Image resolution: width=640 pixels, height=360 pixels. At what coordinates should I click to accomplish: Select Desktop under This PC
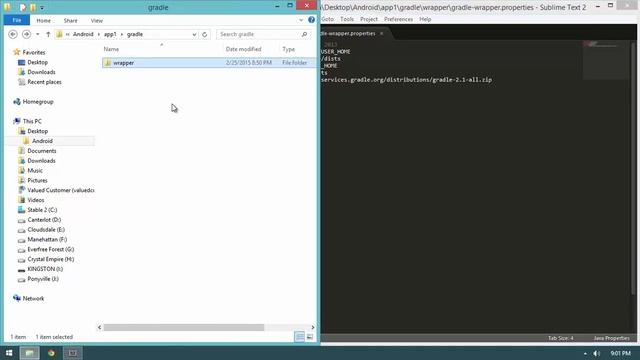click(x=38, y=131)
